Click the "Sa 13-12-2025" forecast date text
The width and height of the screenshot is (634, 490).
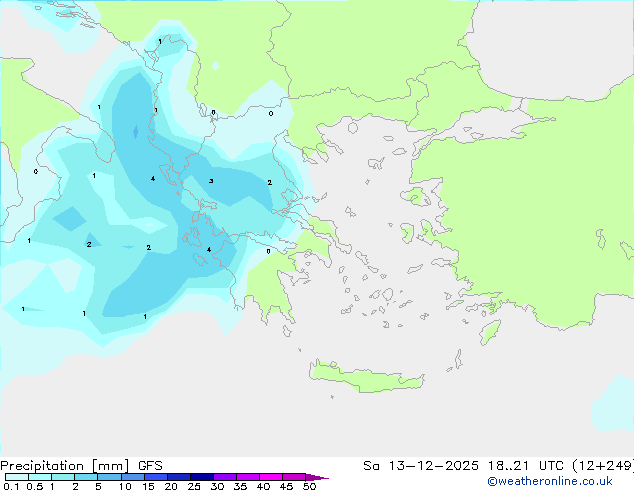[421, 466]
